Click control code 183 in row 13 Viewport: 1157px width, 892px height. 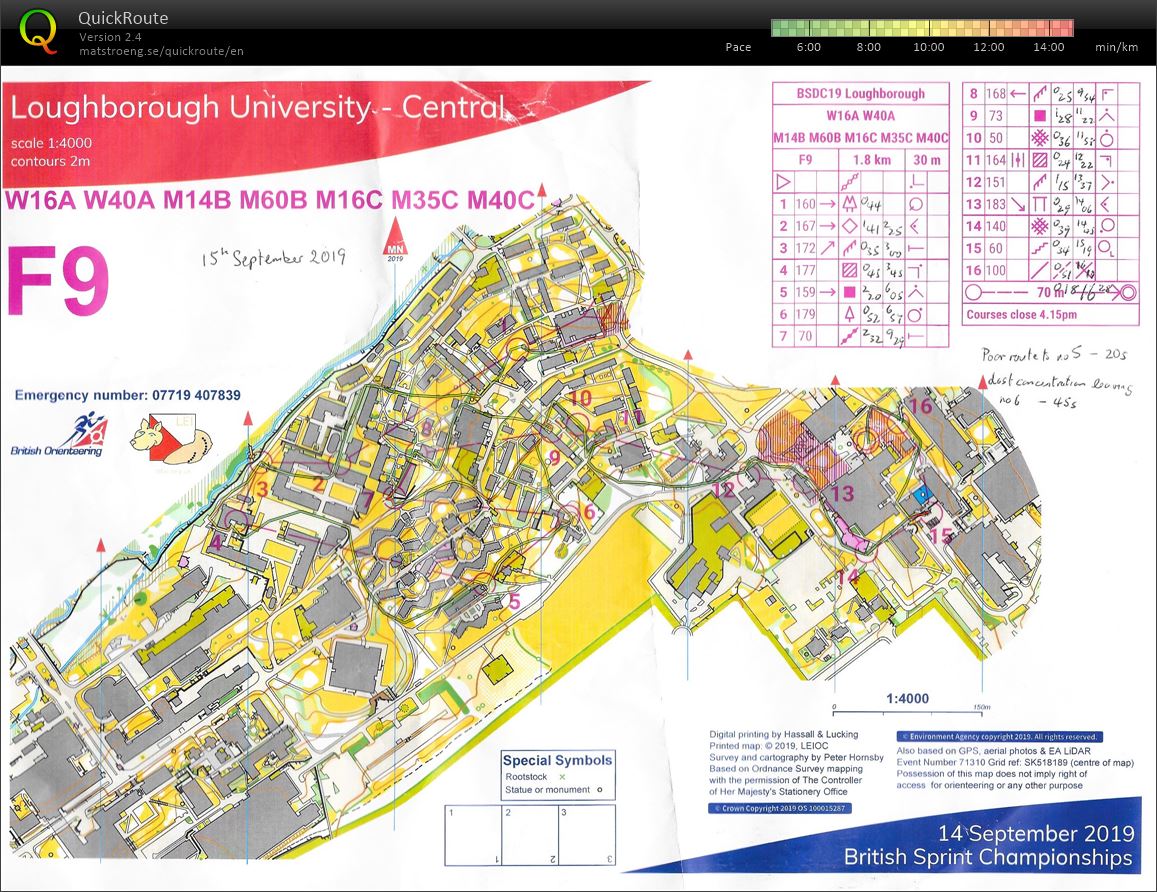(x=995, y=204)
